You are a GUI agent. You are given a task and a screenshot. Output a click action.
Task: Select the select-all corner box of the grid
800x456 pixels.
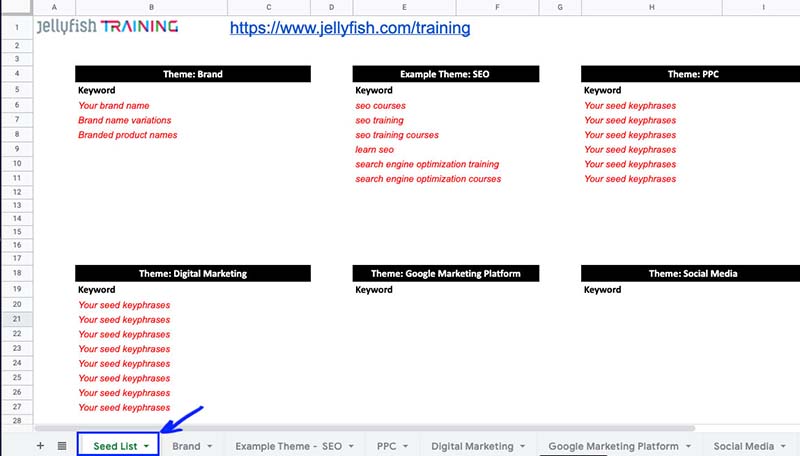click(x=17, y=7)
